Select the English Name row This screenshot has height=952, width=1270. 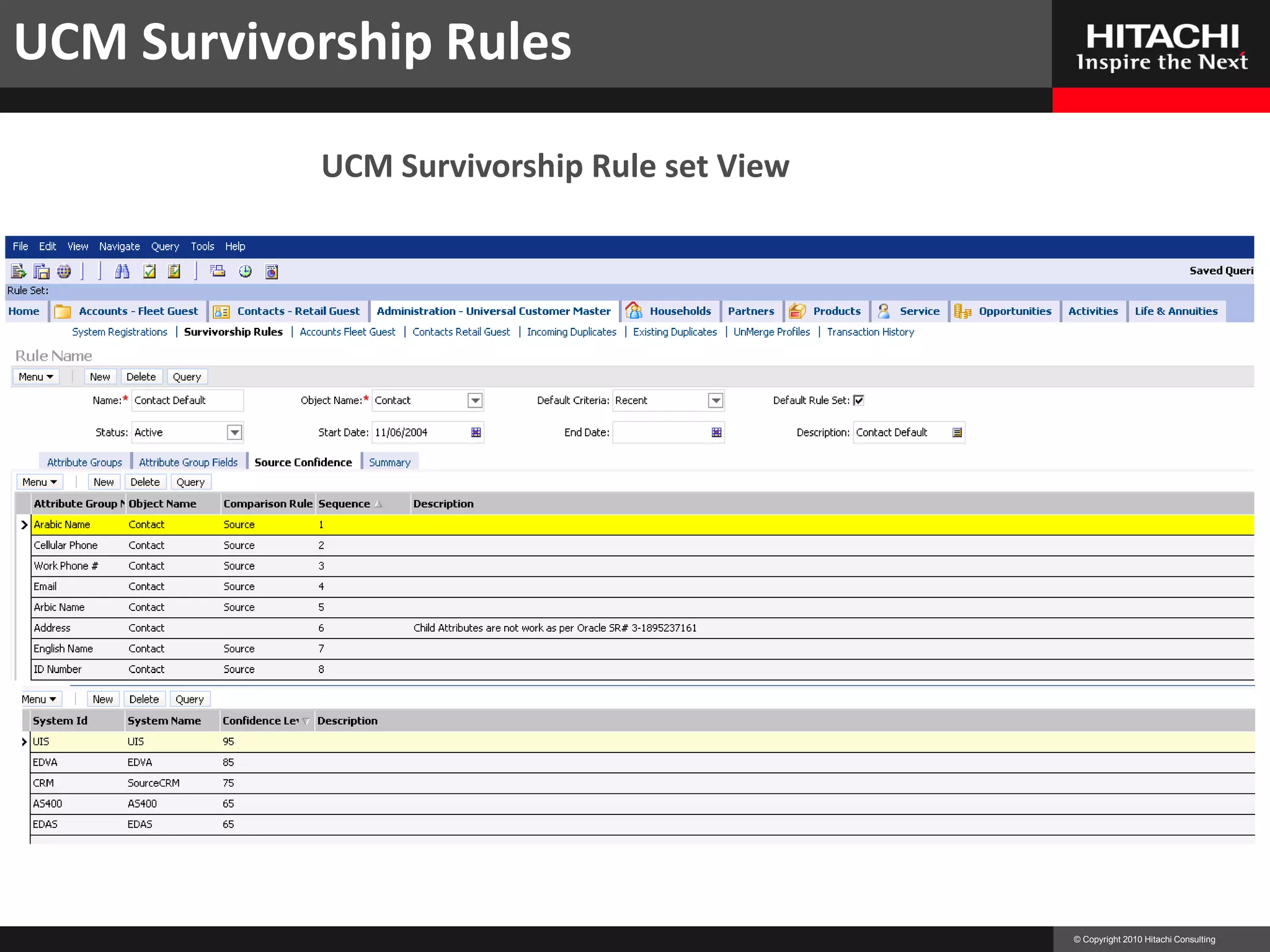tap(643, 649)
